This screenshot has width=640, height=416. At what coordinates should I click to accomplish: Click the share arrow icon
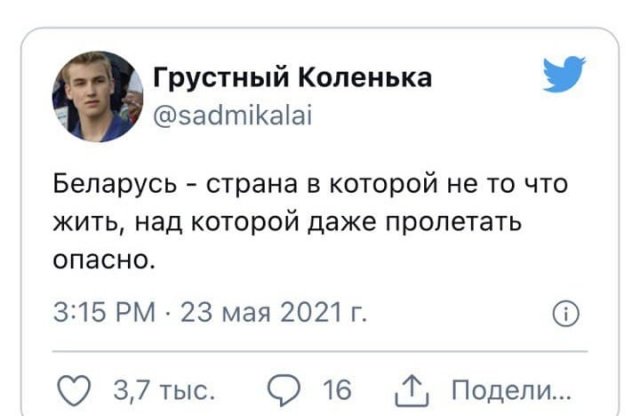410,387
